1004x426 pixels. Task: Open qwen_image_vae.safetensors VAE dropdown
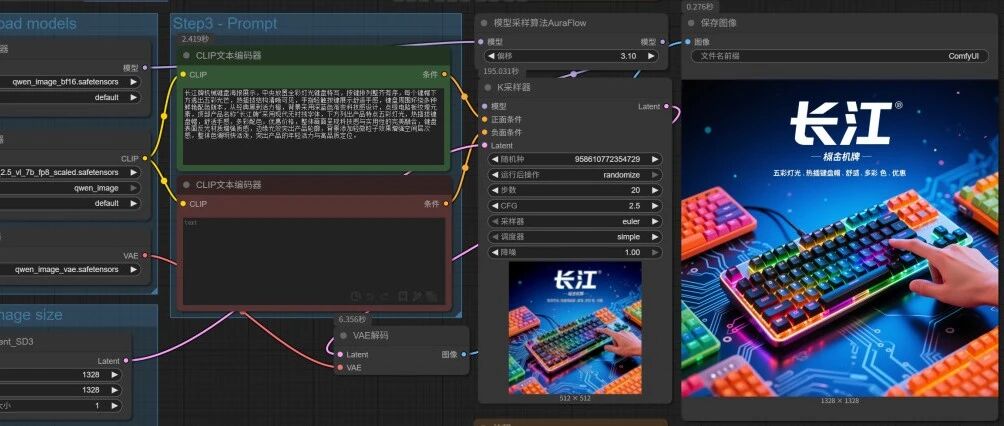pyautogui.click(x=70, y=270)
